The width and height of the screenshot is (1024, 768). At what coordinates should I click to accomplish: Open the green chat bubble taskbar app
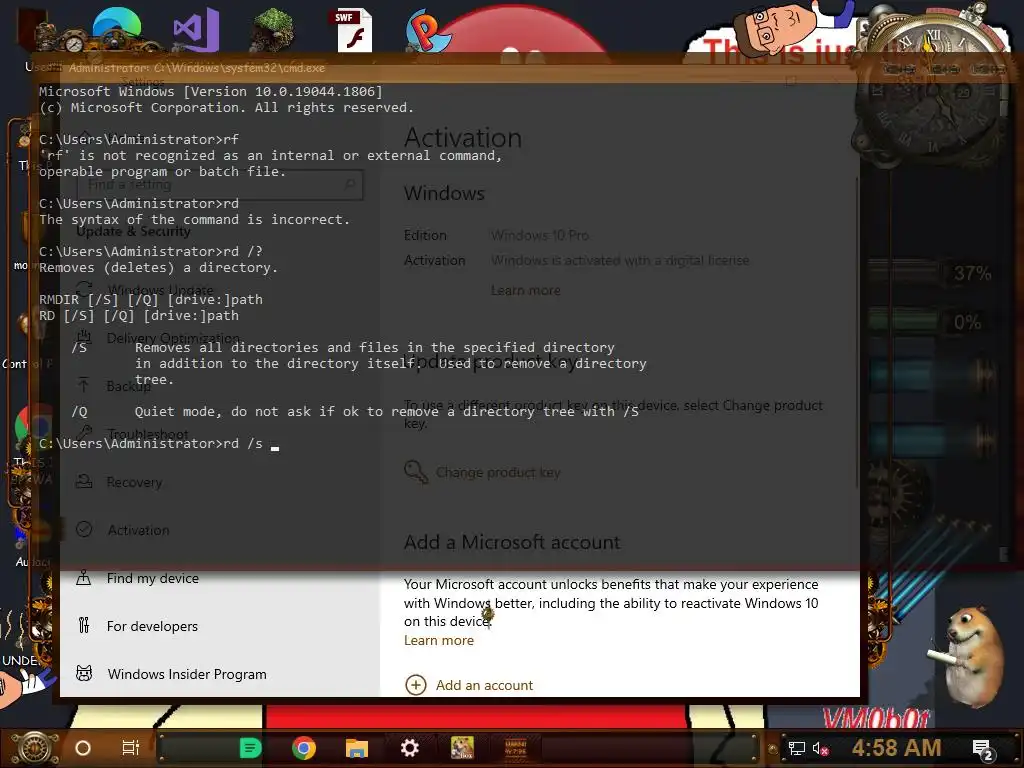coord(250,748)
